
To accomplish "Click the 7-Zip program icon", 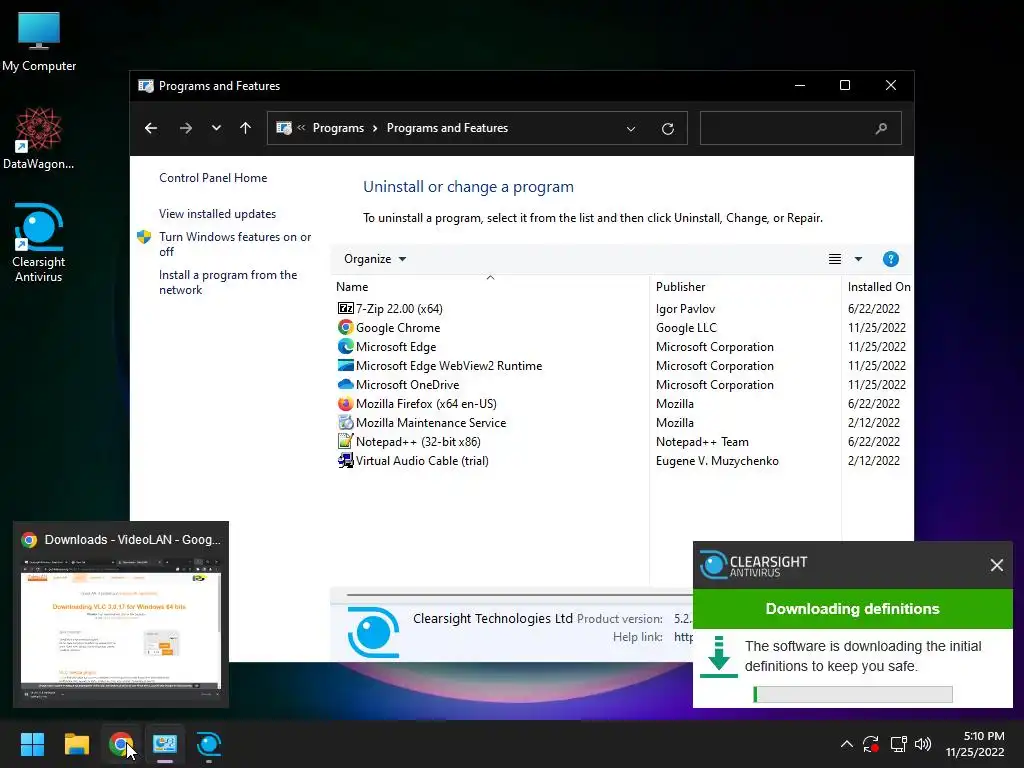I will (x=345, y=308).
